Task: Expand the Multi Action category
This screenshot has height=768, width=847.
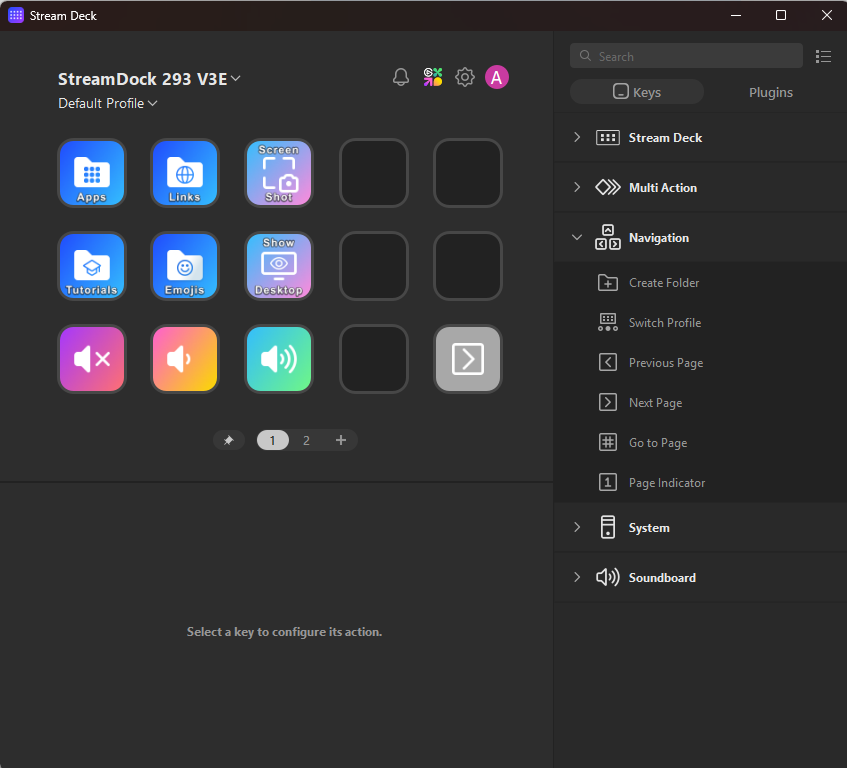Action: (701, 187)
